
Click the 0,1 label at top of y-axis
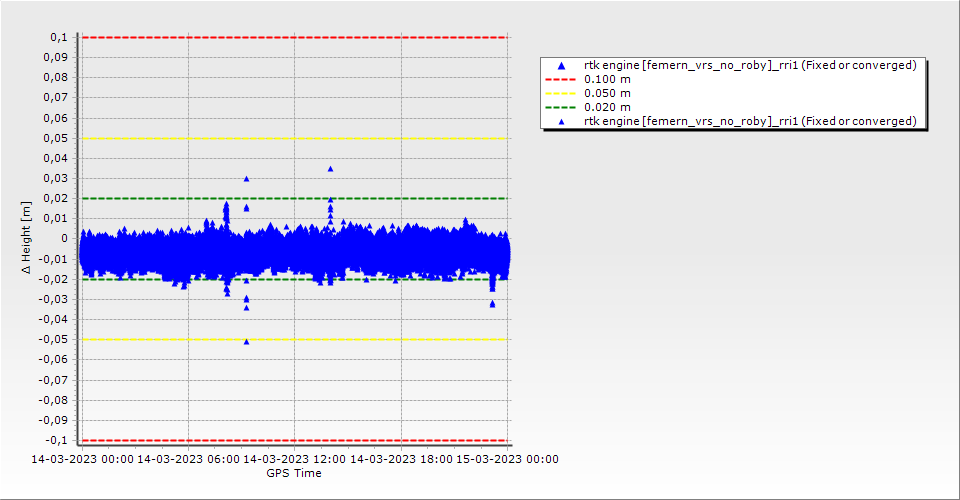[58, 37]
